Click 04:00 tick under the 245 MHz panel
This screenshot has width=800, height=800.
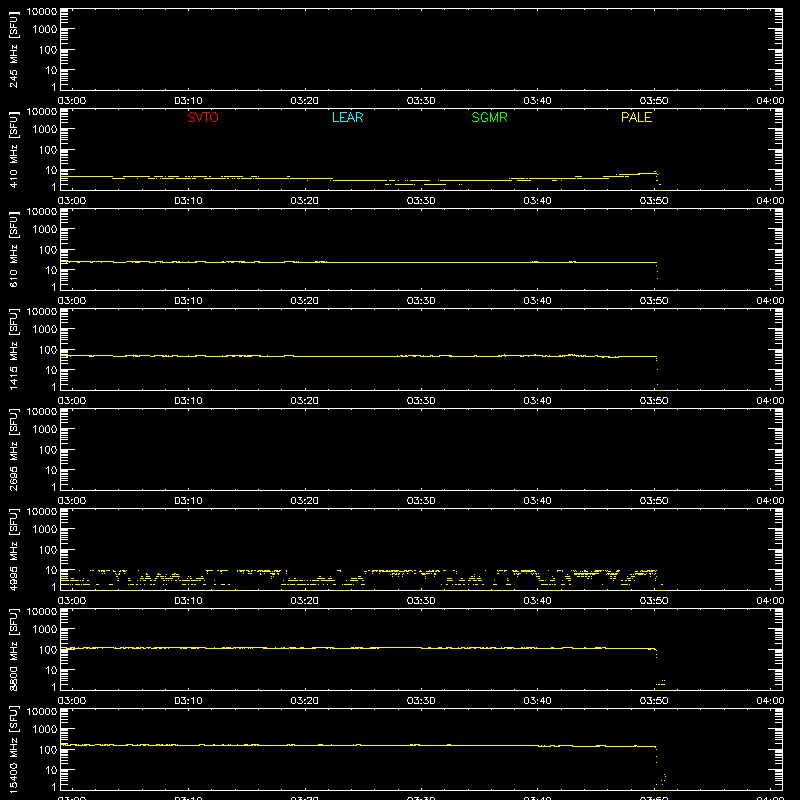[770, 101]
